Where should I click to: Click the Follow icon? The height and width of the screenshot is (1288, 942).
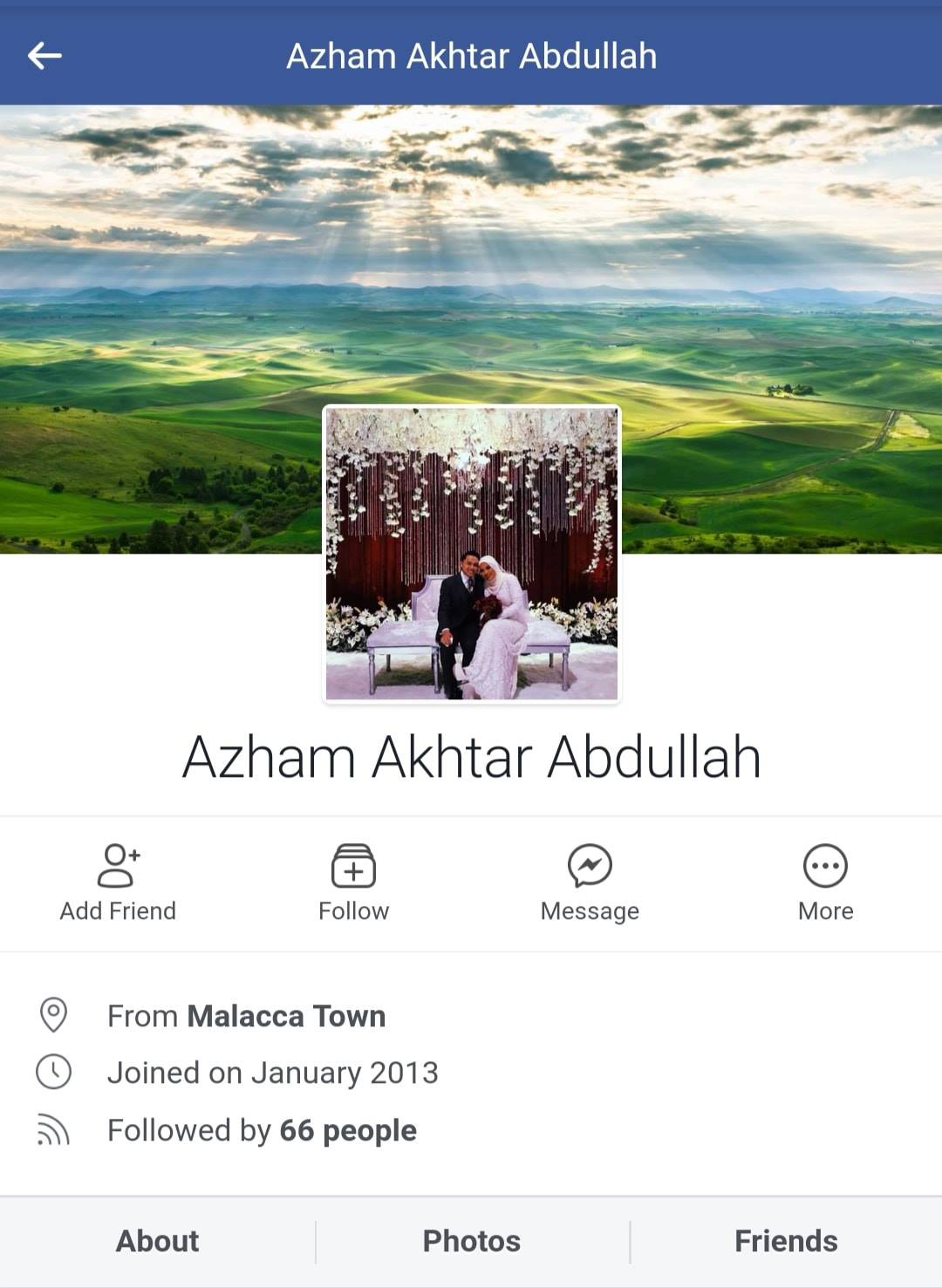click(353, 865)
